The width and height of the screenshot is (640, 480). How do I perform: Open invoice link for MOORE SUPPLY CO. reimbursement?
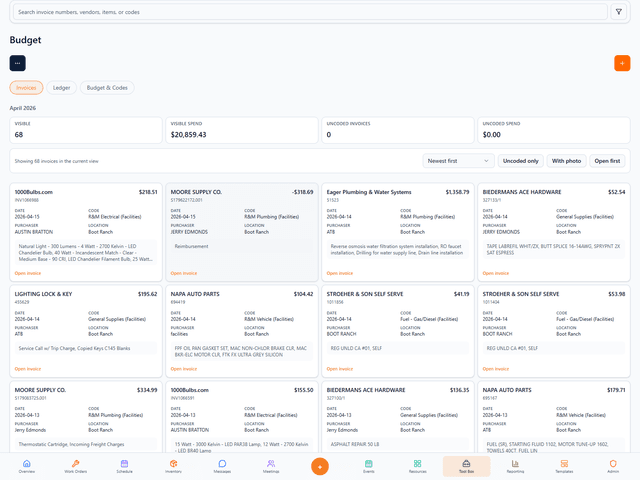[184, 272]
